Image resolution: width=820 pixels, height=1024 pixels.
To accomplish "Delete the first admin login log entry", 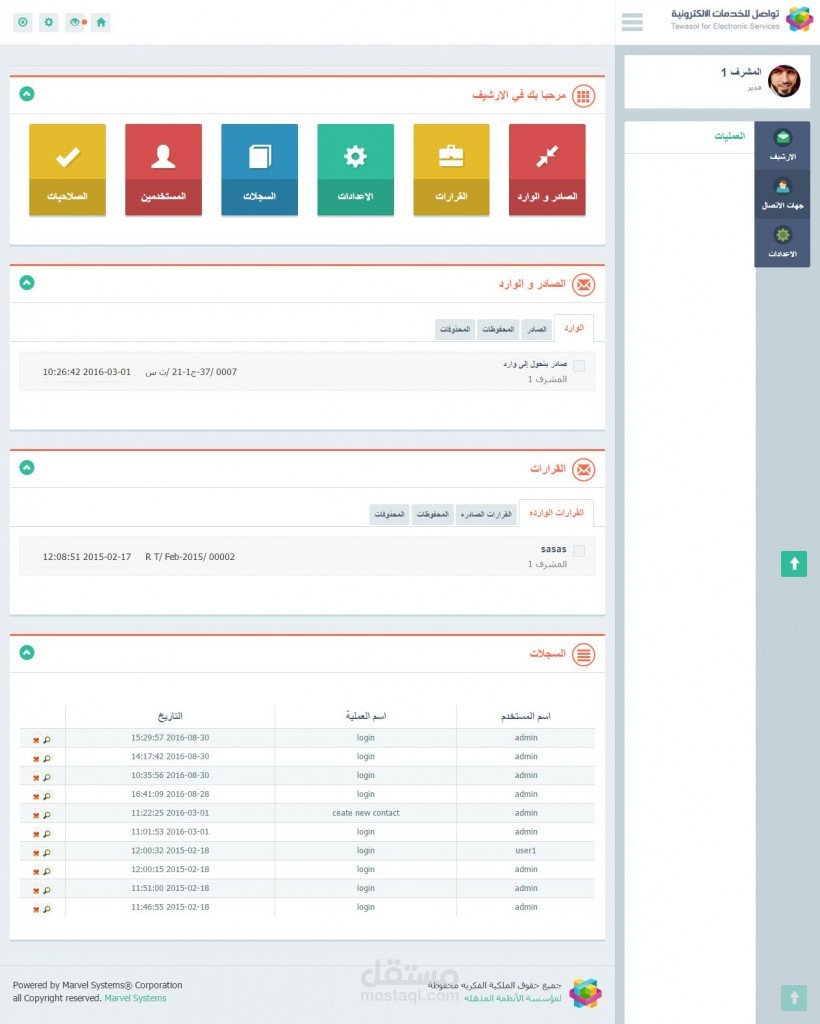I will (x=38, y=738).
